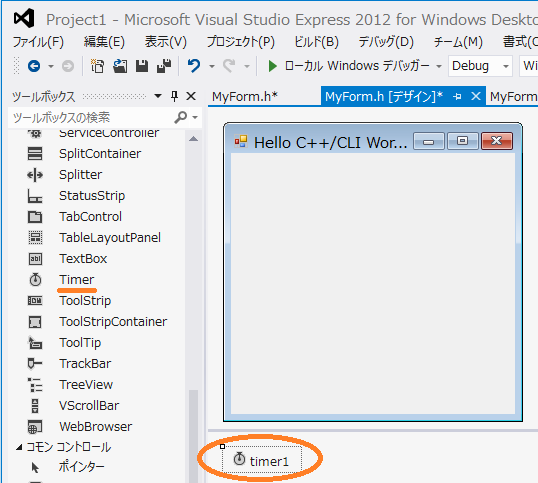
Task: Click the Redo arrow icon
Action: 229,66
